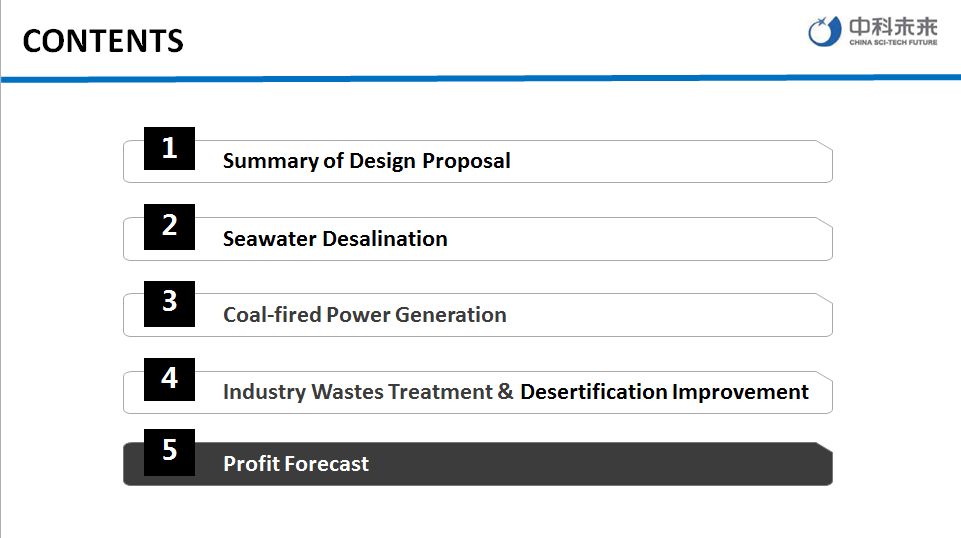961x538 pixels.
Task: Open the highlighted Profit Forecast entry
Action: pyautogui.click(x=296, y=464)
